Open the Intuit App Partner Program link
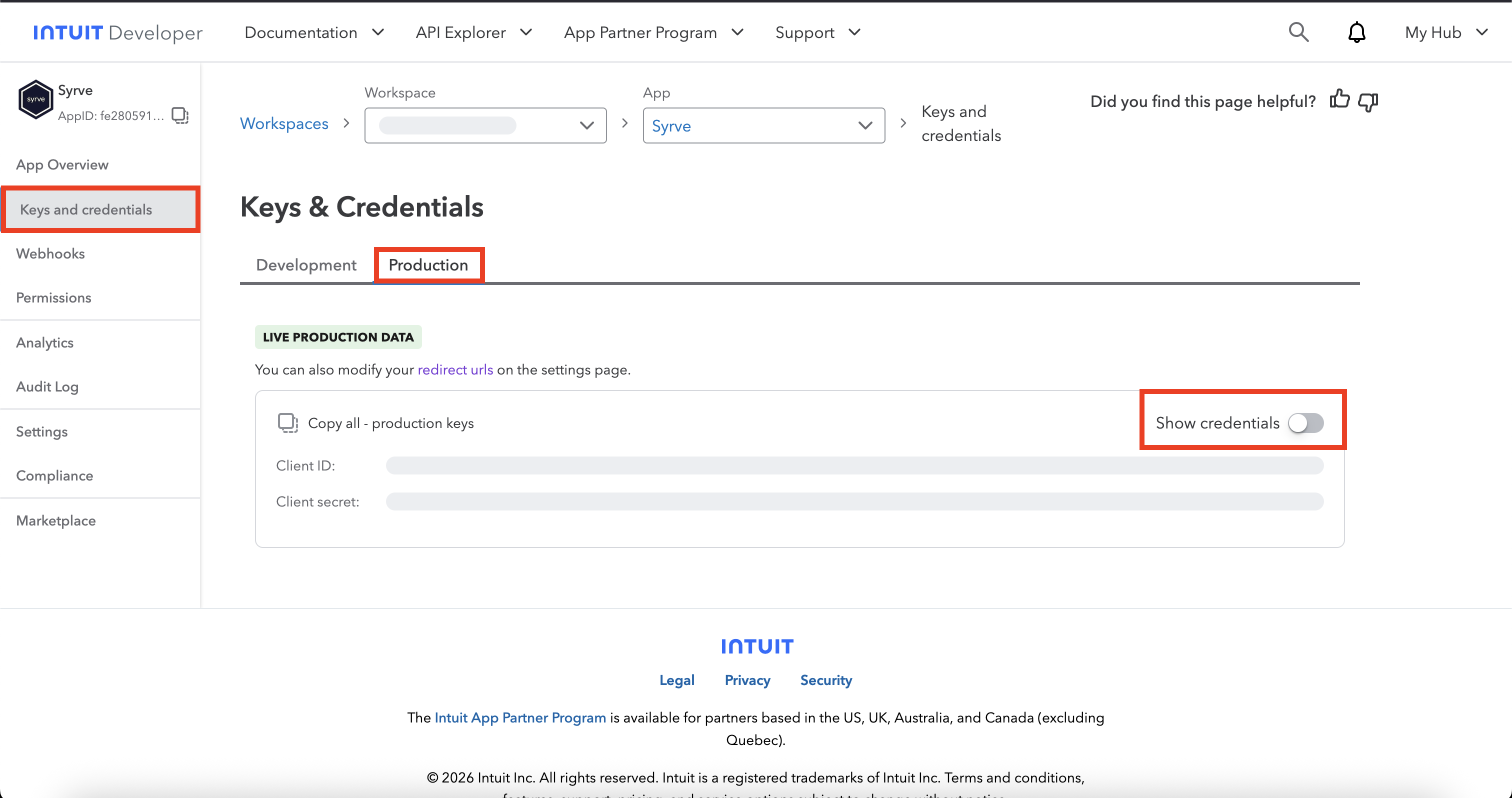 click(x=520, y=717)
